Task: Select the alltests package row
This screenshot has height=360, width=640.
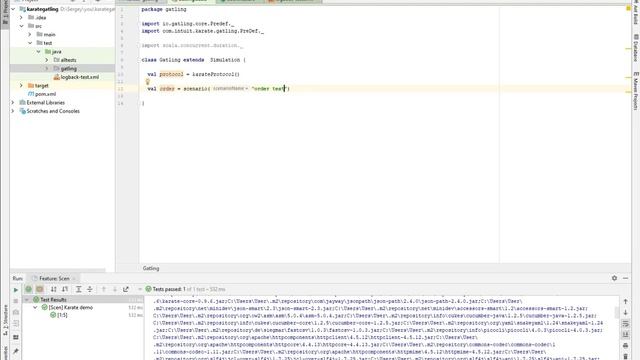Action: coord(62,60)
